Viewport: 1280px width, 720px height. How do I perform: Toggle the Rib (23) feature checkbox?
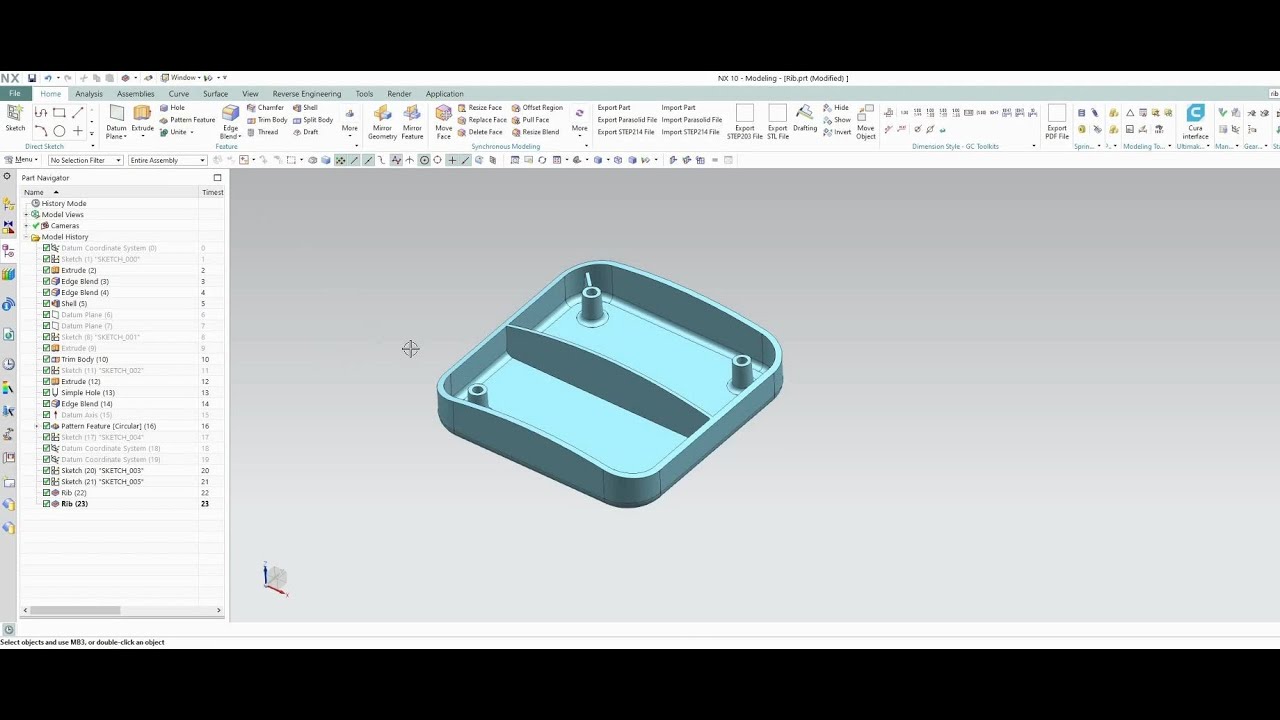[x=46, y=504]
